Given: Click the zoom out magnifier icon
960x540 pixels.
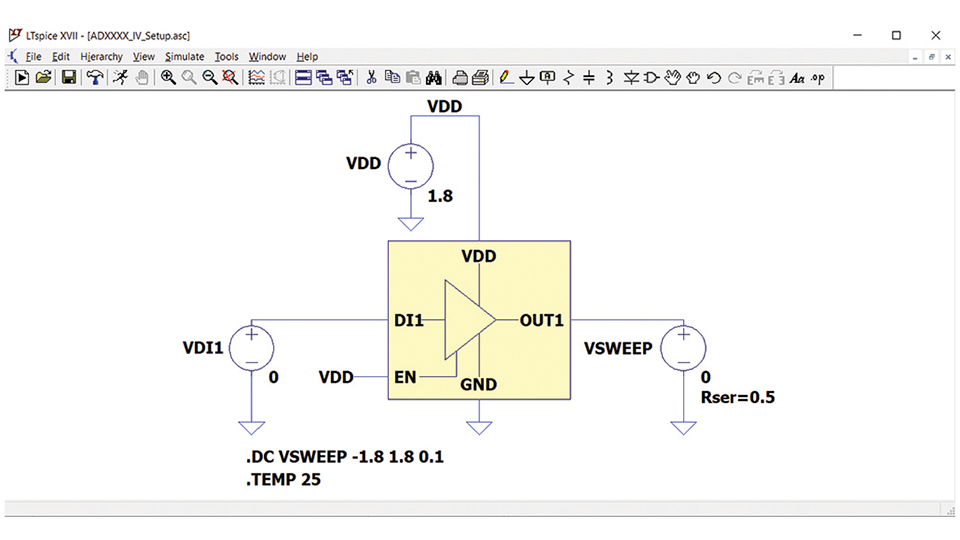Looking at the screenshot, I should (x=210, y=78).
